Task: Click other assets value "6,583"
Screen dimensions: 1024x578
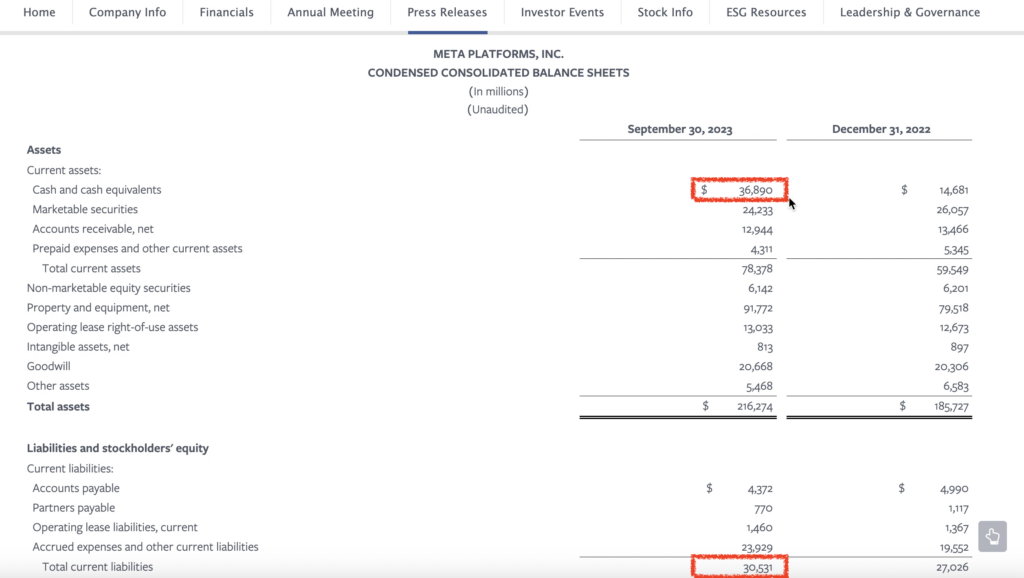Action: [x=956, y=387]
